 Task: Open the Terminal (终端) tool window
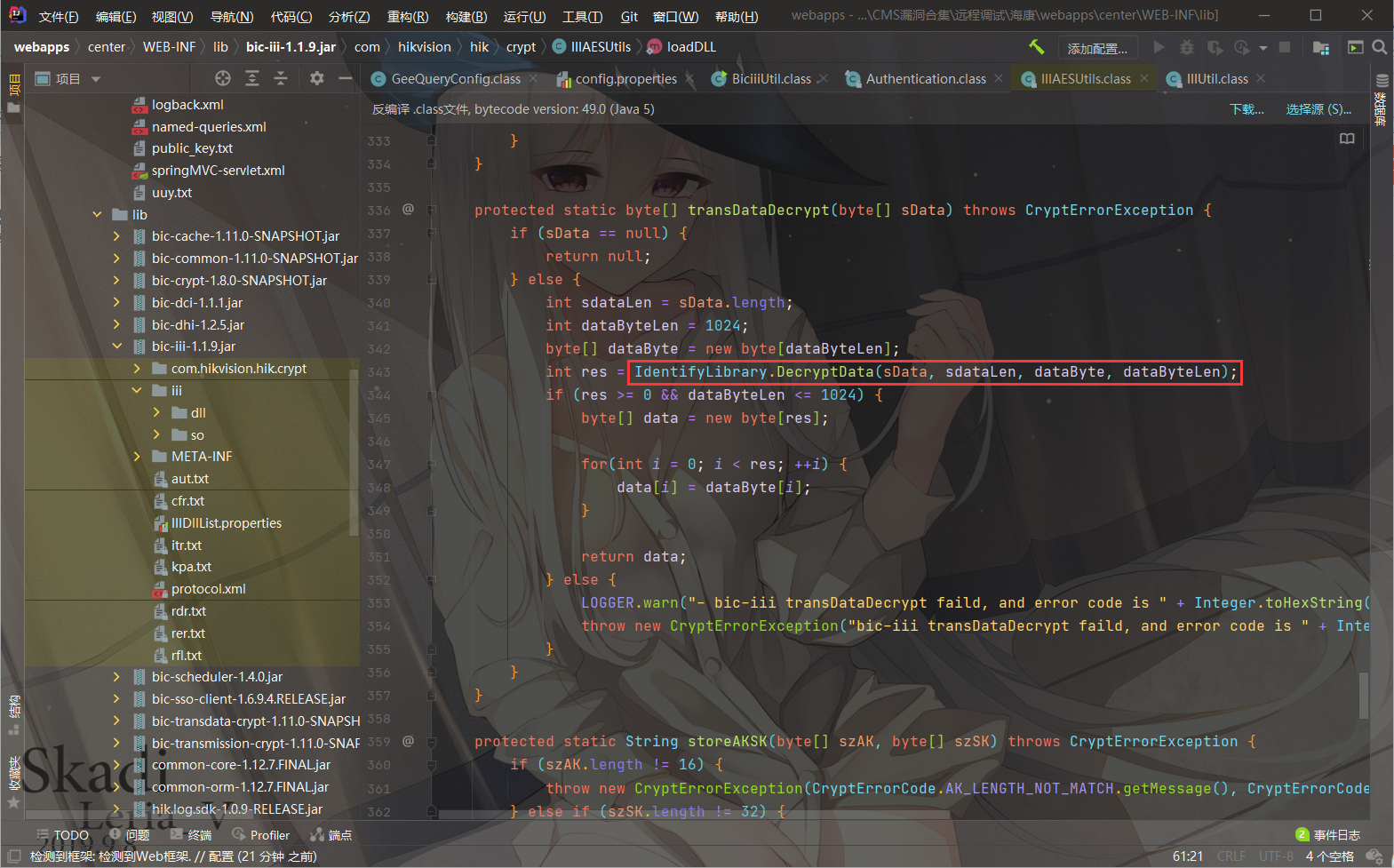pos(191,835)
